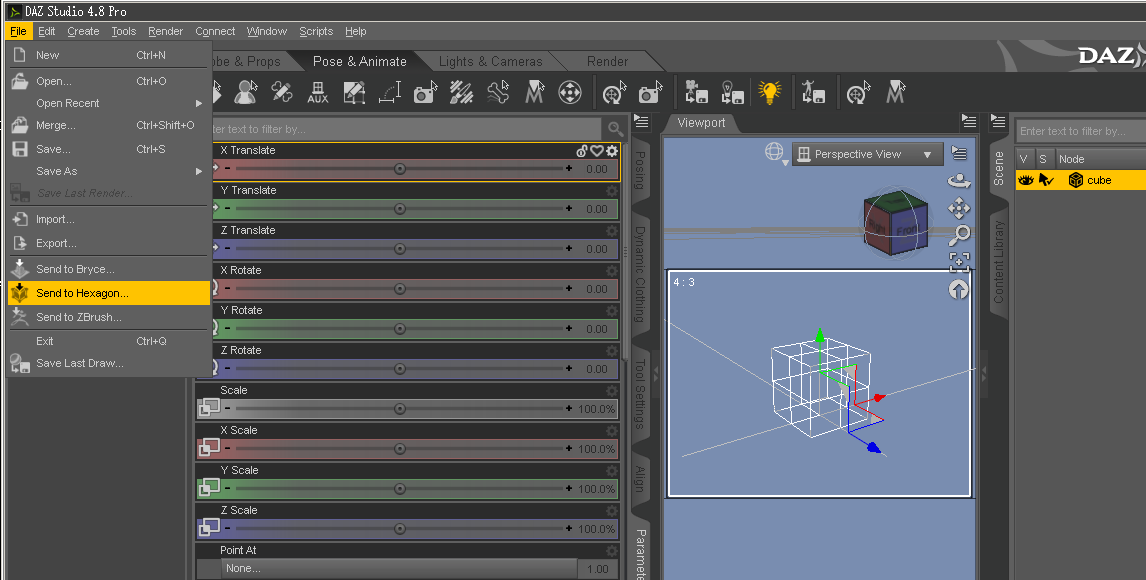
Task: Open the Scene pane options menu
Action: 998,121
